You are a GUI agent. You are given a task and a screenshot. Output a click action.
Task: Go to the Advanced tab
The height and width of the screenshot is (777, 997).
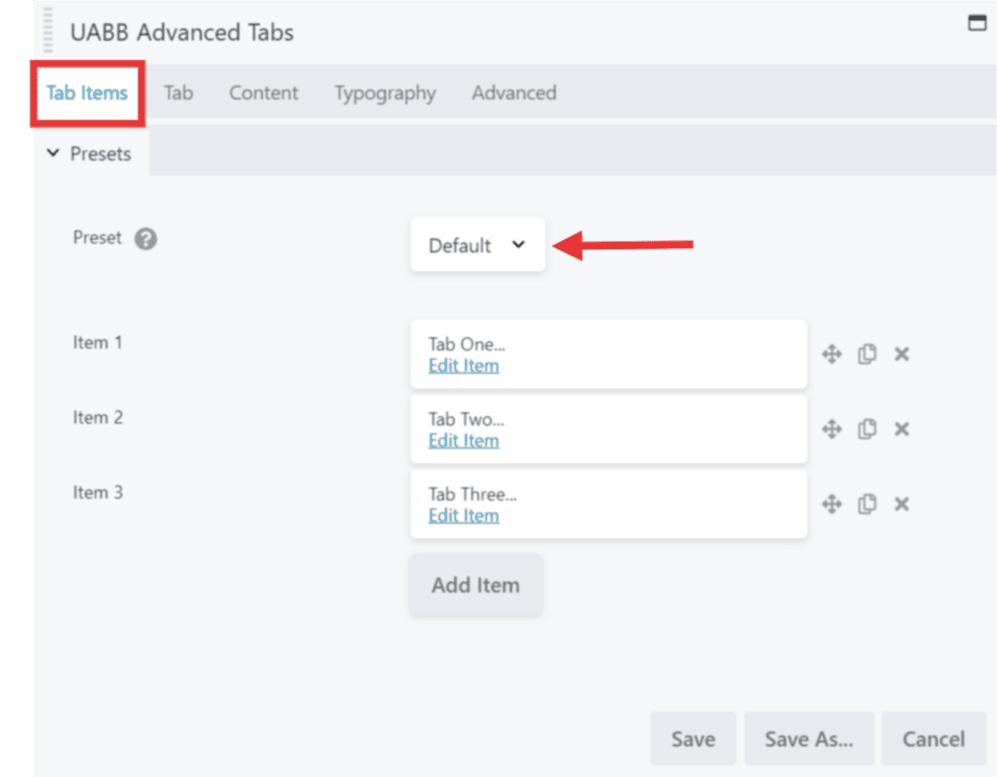point(514,93)
